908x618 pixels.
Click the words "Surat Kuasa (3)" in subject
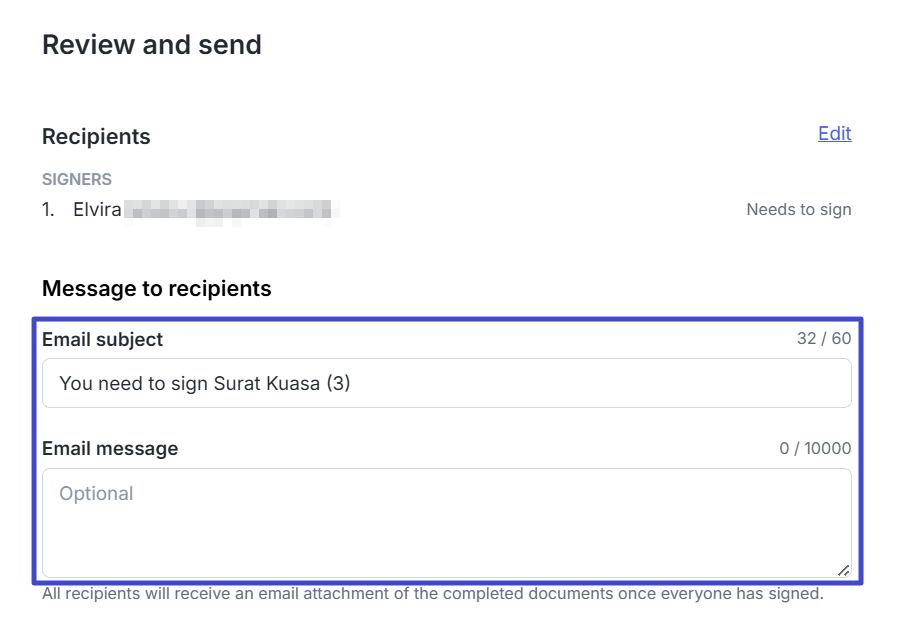coord(282,383)
